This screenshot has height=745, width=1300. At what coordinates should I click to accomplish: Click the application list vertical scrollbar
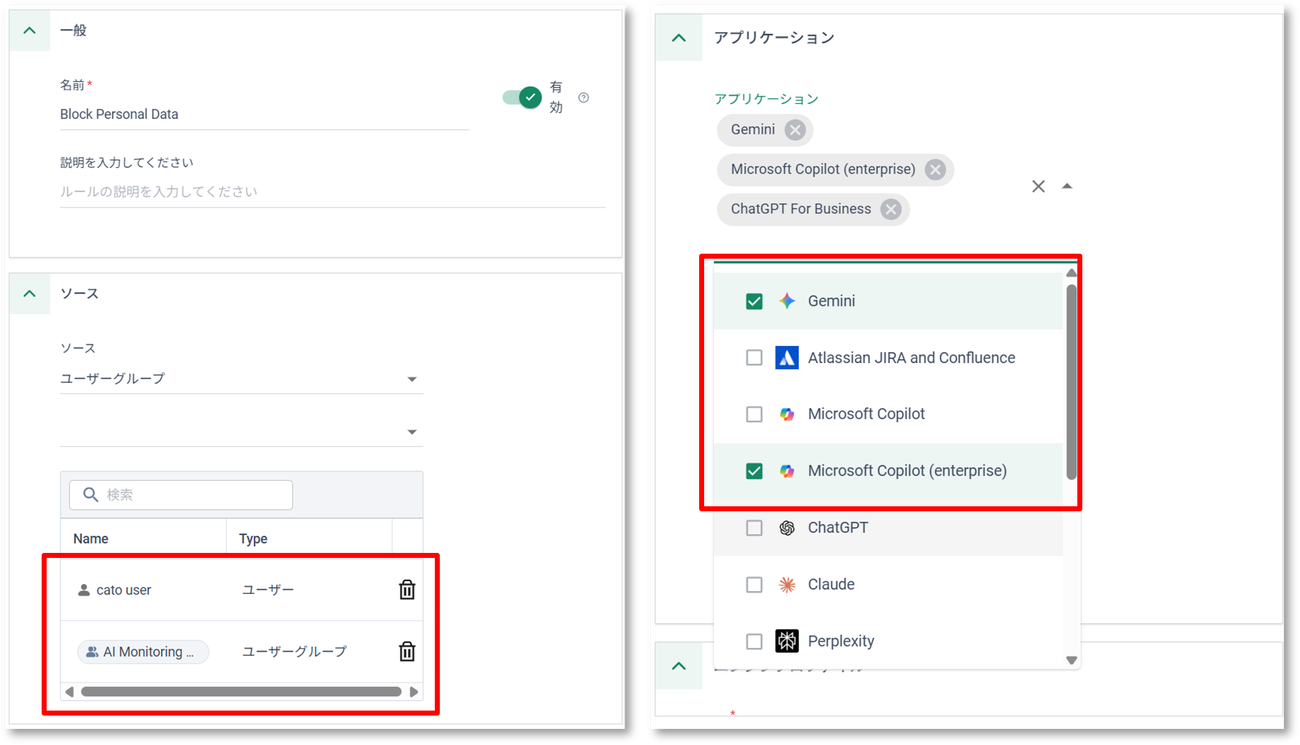[1071, 382]
